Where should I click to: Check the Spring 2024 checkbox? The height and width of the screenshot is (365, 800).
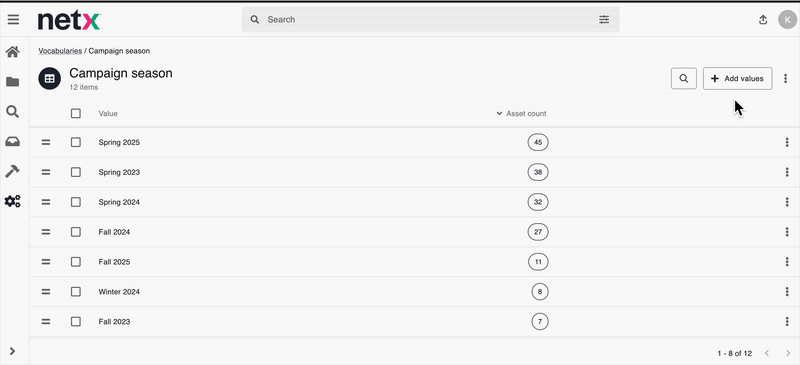tap(76, 202)
